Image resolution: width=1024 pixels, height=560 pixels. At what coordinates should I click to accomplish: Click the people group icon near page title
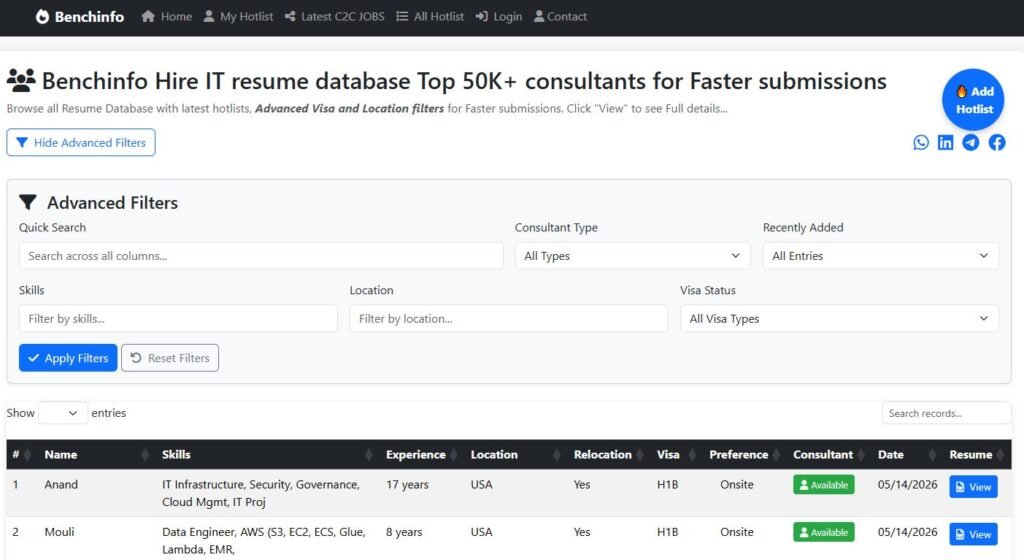pos(21,80)
